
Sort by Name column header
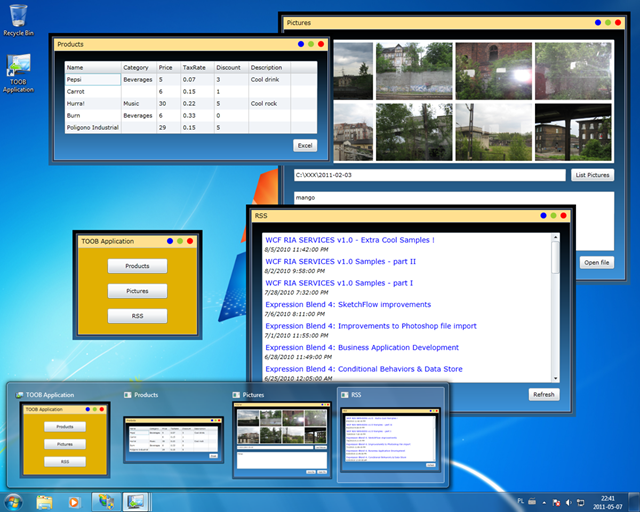click(x=93, y=67)
